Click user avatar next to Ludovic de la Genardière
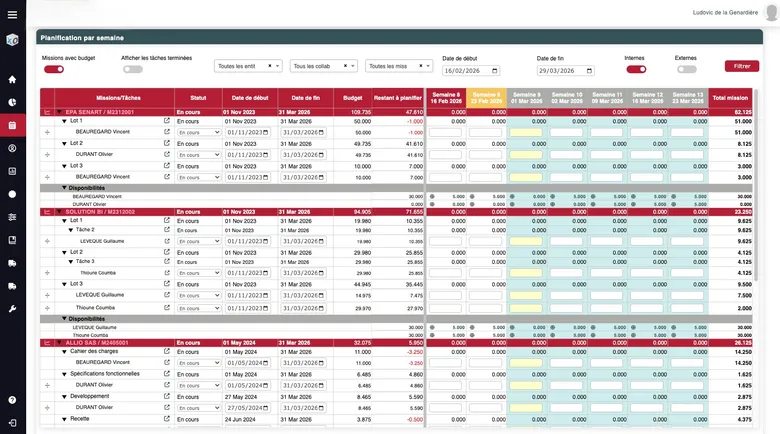Image resolution: width=780 pixels, height=434 pixels. click(771, 12)
